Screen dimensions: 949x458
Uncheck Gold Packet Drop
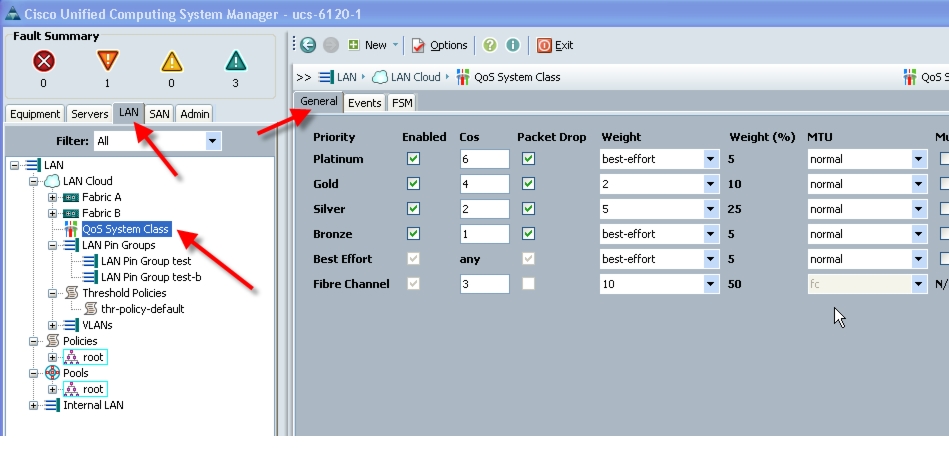click(x=528, y=183)
